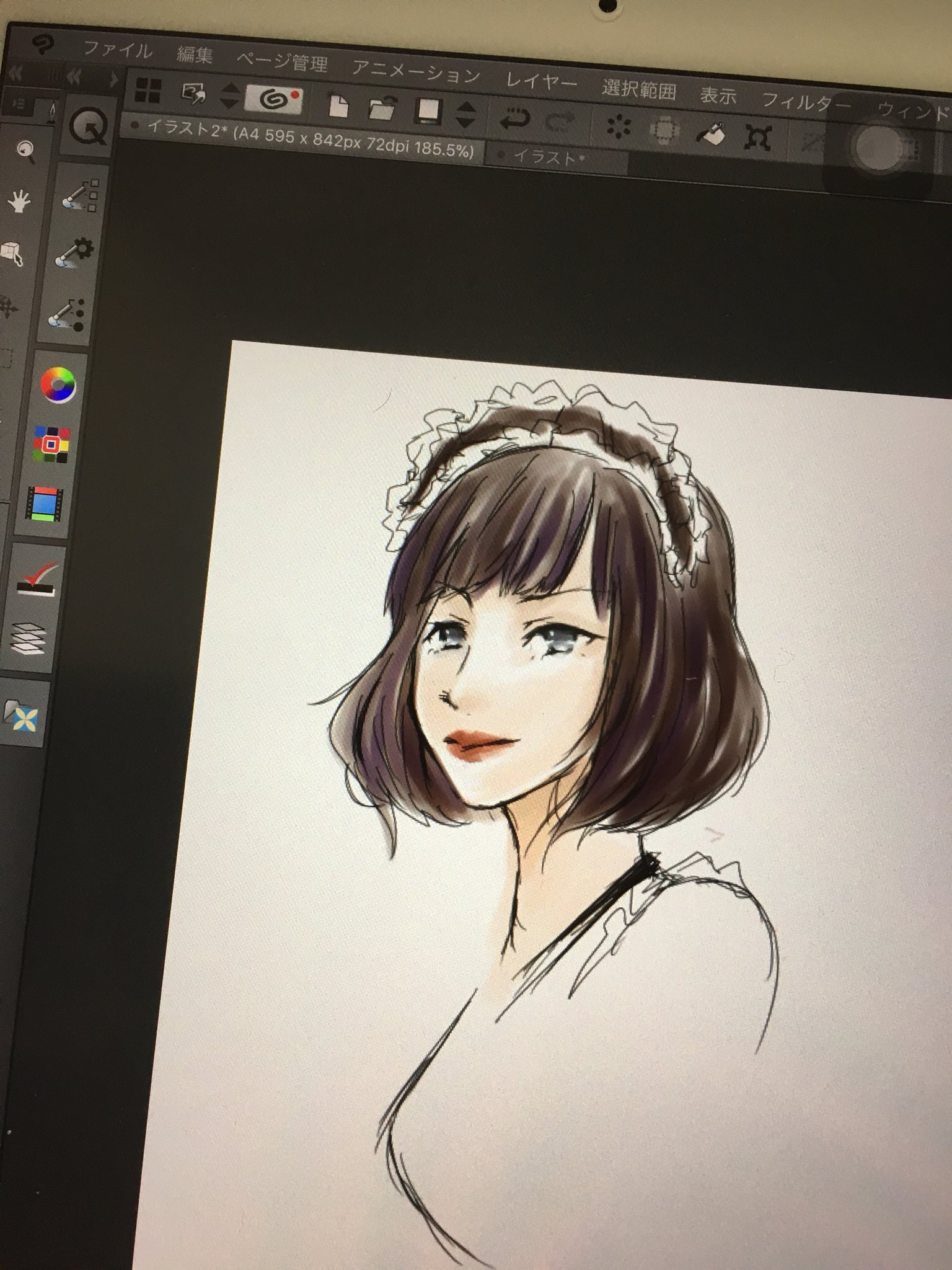Click the clear/delete dotted-circle icon

pos(617,127)
